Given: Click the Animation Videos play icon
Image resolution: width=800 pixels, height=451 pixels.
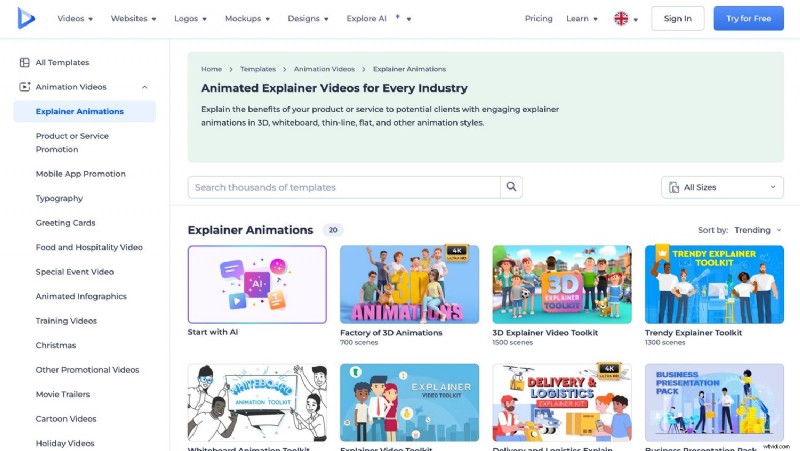Looking at the screenshot, I should (25, 87).
